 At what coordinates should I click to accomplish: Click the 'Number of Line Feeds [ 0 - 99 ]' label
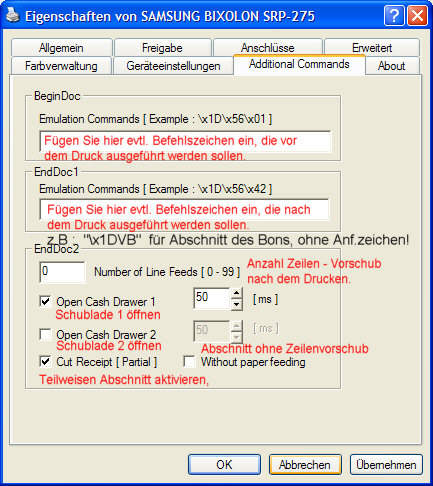167,272
